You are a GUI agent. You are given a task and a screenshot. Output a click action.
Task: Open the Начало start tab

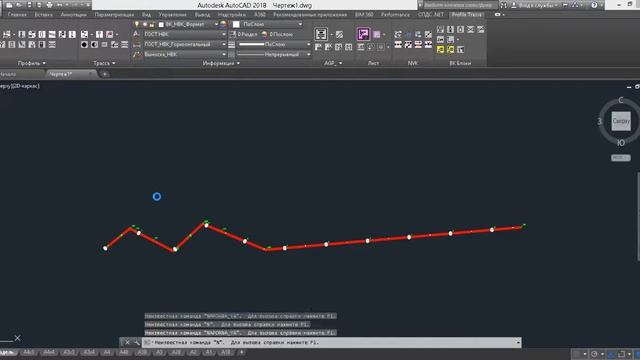click(x=8, y=74)
